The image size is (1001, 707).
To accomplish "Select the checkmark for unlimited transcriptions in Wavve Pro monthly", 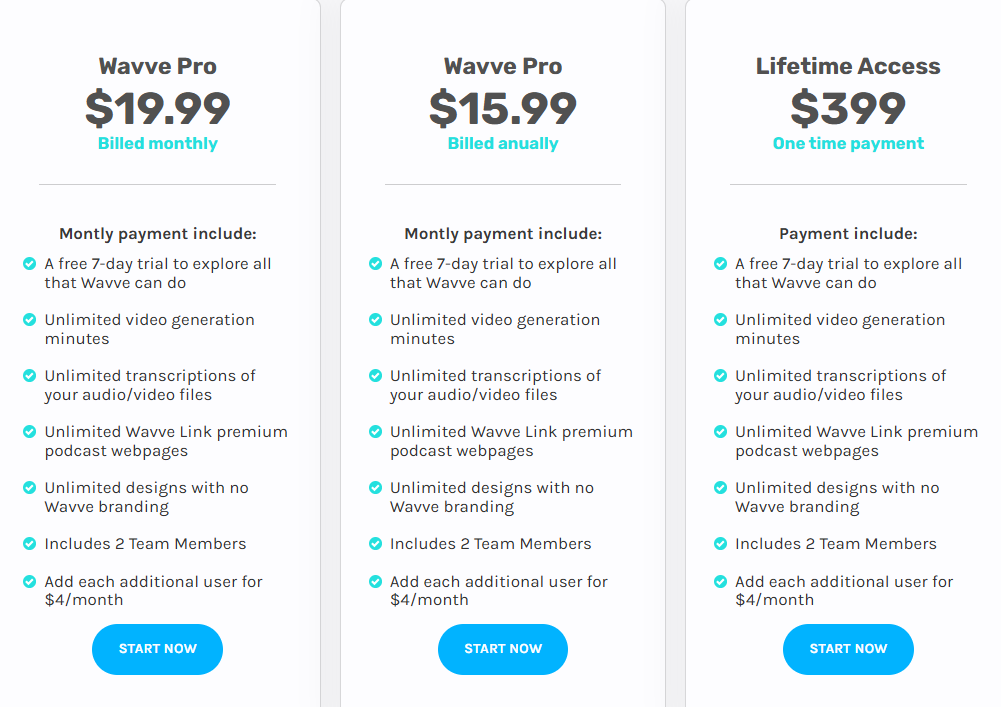I will coord(28,376).
